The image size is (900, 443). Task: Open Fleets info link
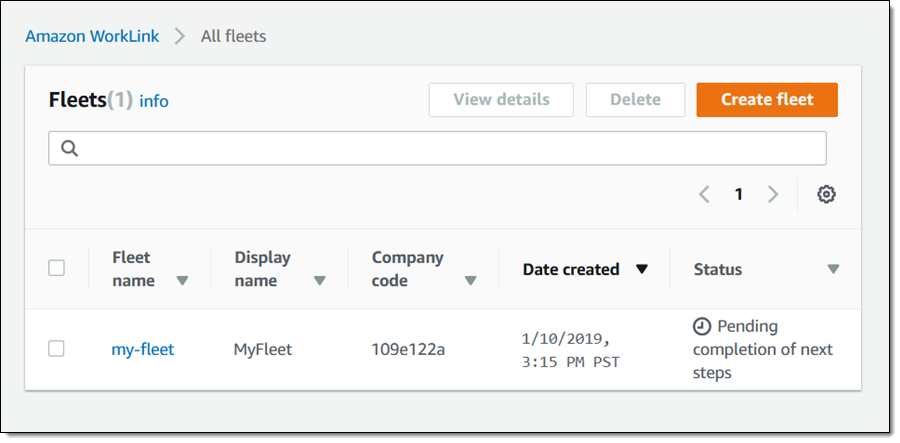pyautogui.click(x=154, y=101)
